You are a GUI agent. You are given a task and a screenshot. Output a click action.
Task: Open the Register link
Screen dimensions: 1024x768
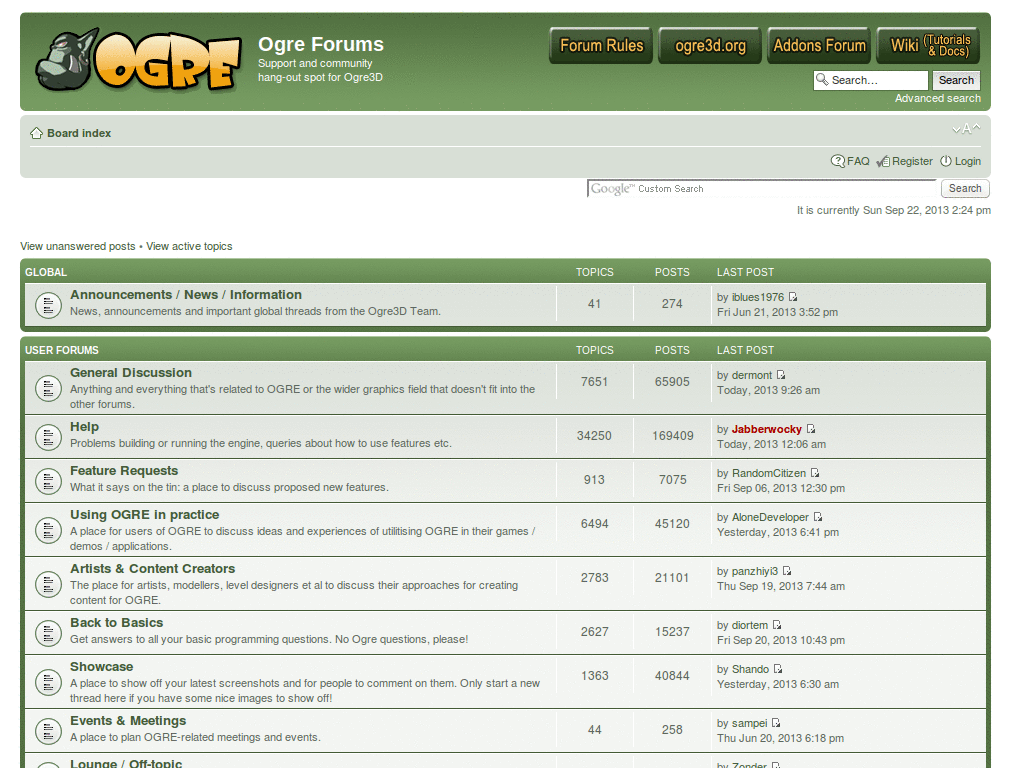(x=912, y=161)
